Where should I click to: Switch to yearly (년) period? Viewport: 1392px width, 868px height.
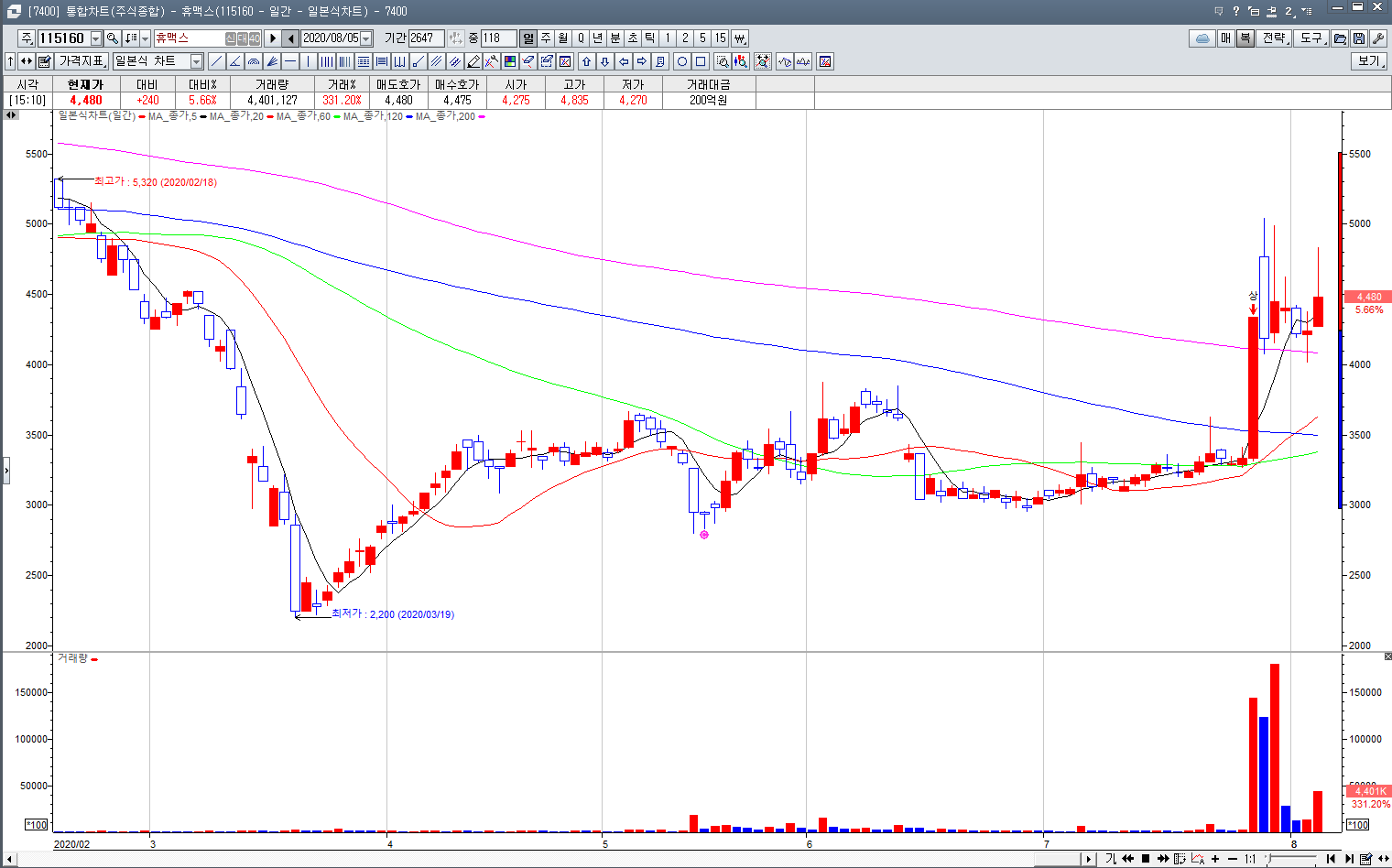[x=598, y=38]
